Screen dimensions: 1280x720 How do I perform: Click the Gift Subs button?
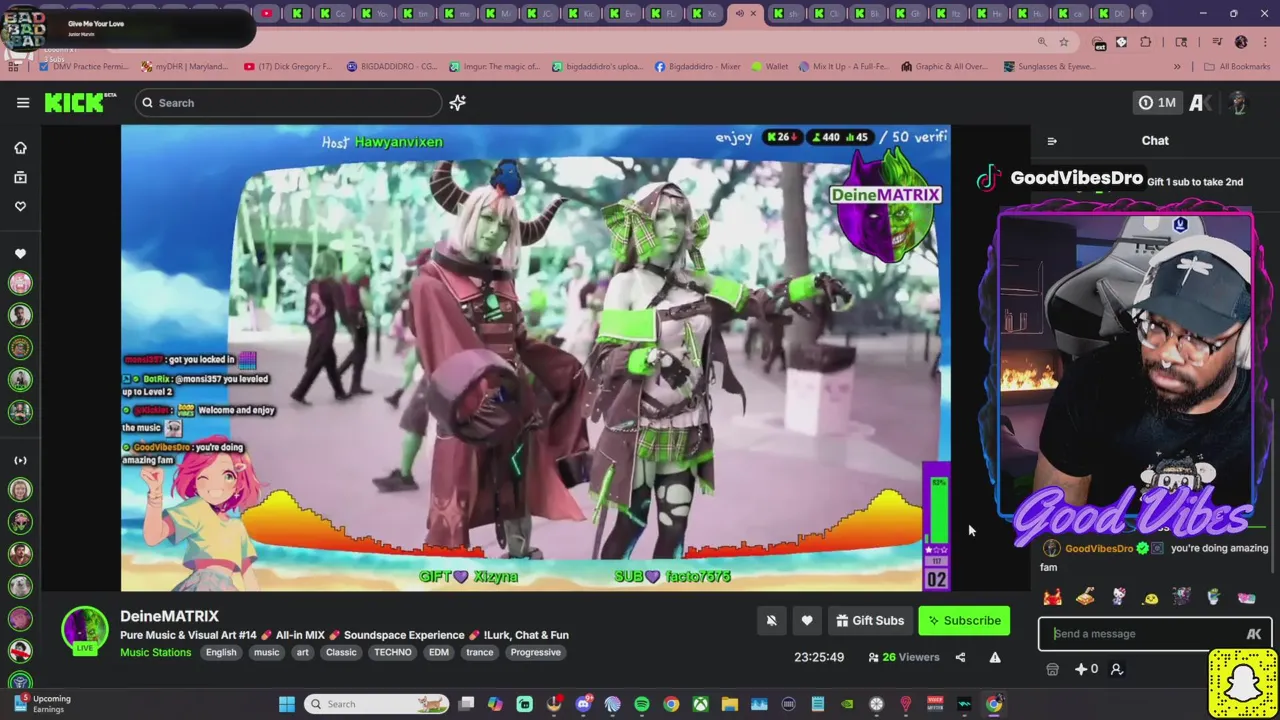click(x=870, y=621)
